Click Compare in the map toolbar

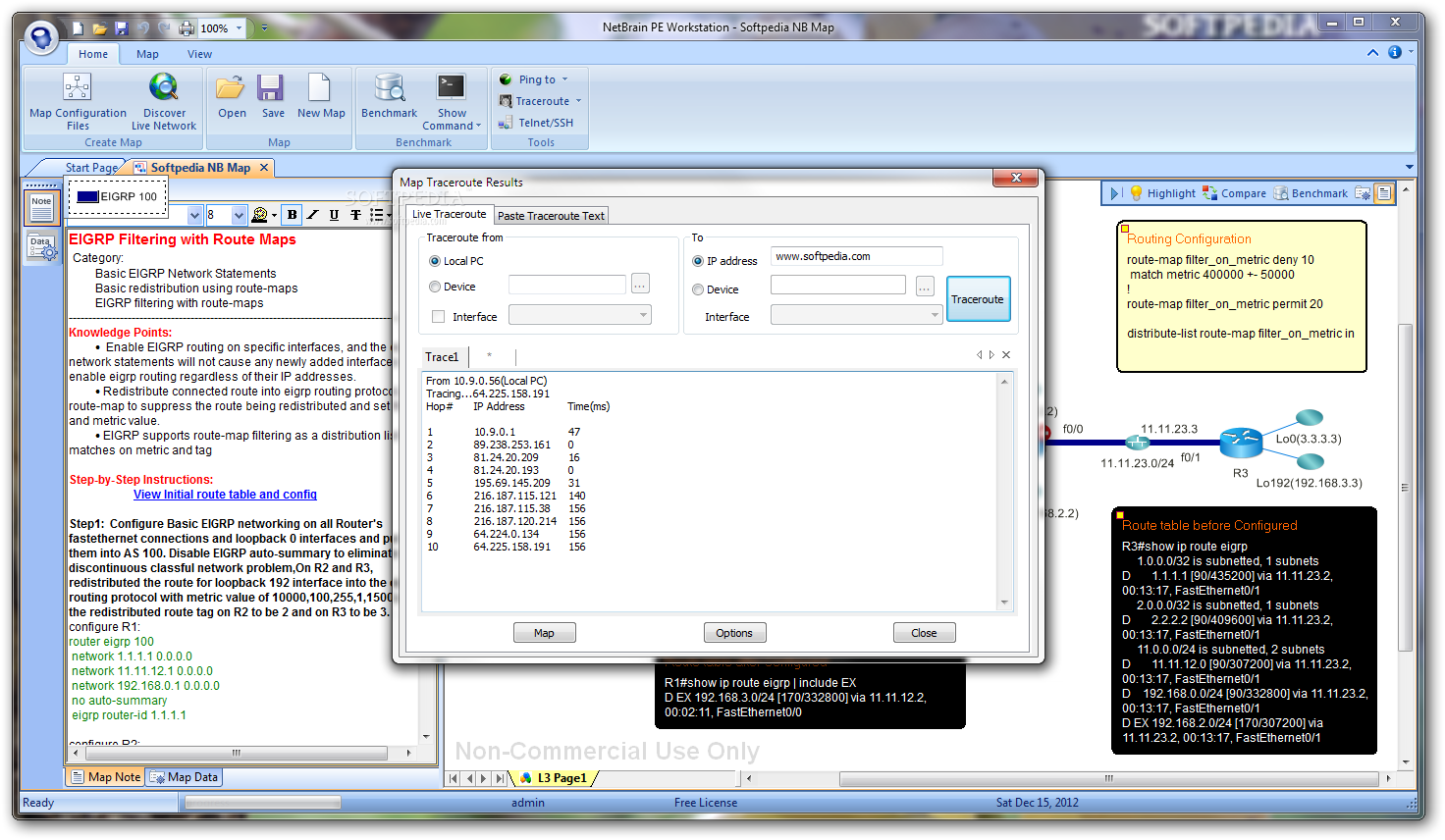click(x=1235, y=193)
